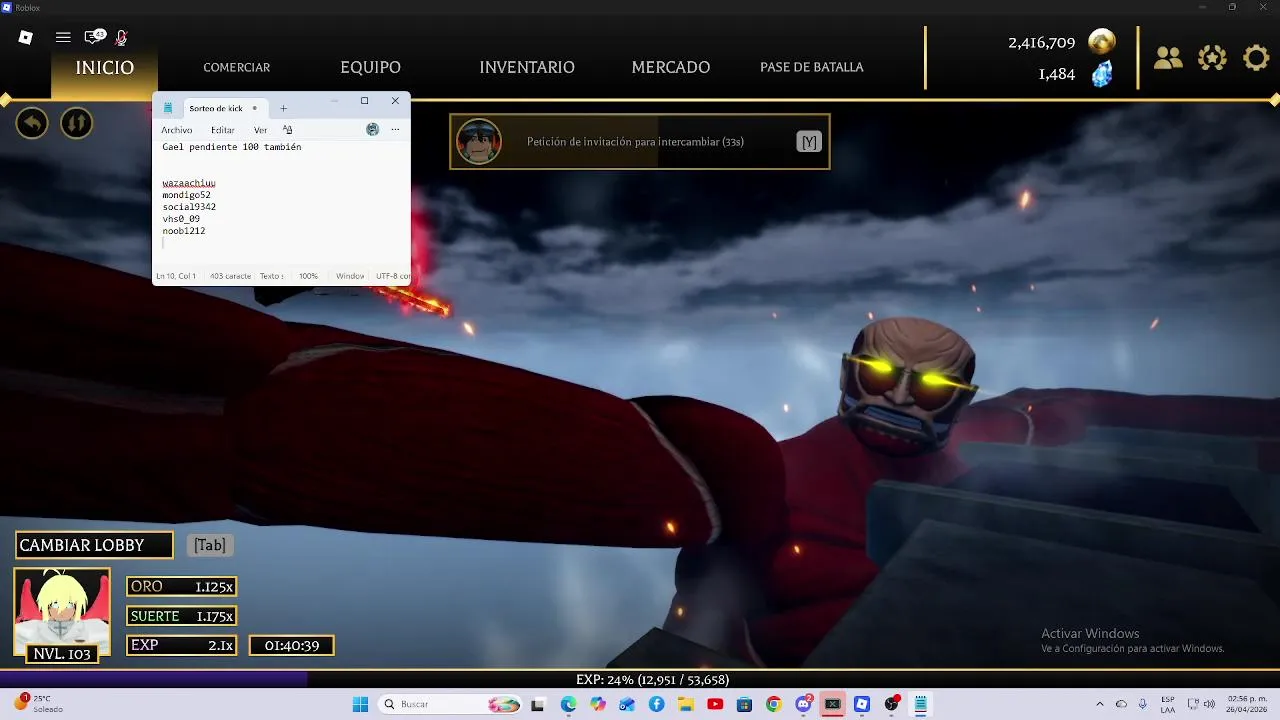Open the Roblox logo menu icon

coord(26,37)
